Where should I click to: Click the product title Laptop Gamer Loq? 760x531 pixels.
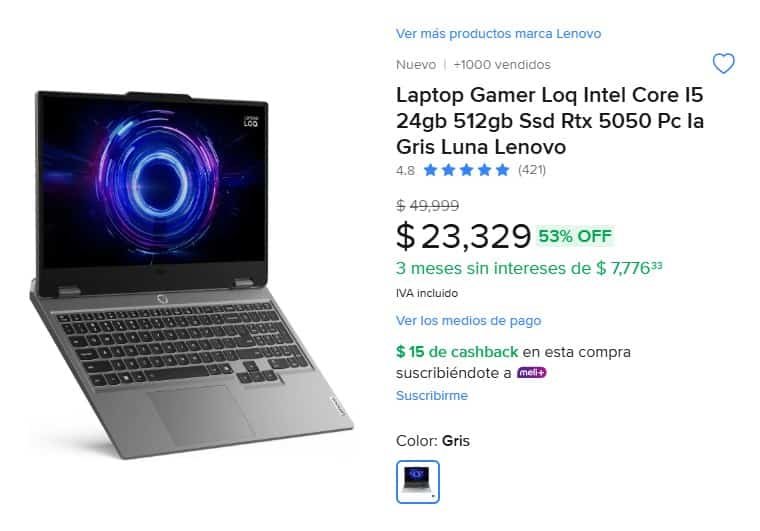tap(550, 121)
